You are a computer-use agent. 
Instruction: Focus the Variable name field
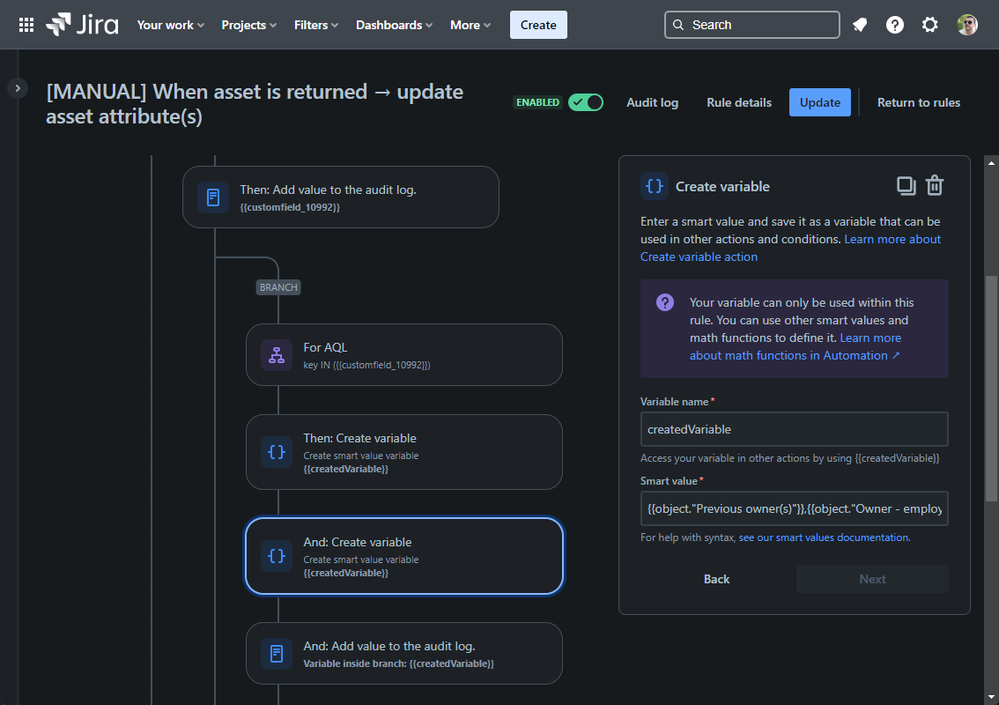tap(794, 429)
